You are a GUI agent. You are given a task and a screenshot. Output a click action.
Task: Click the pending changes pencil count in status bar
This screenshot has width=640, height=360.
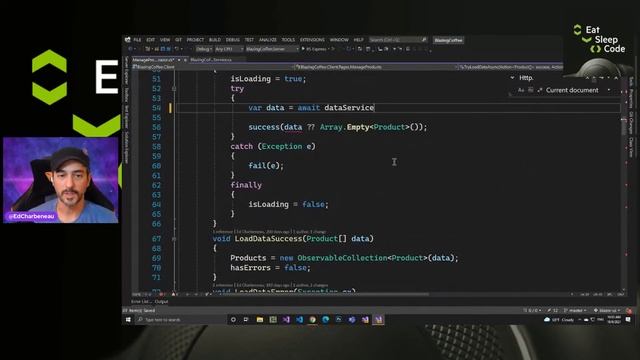[553, 311]
